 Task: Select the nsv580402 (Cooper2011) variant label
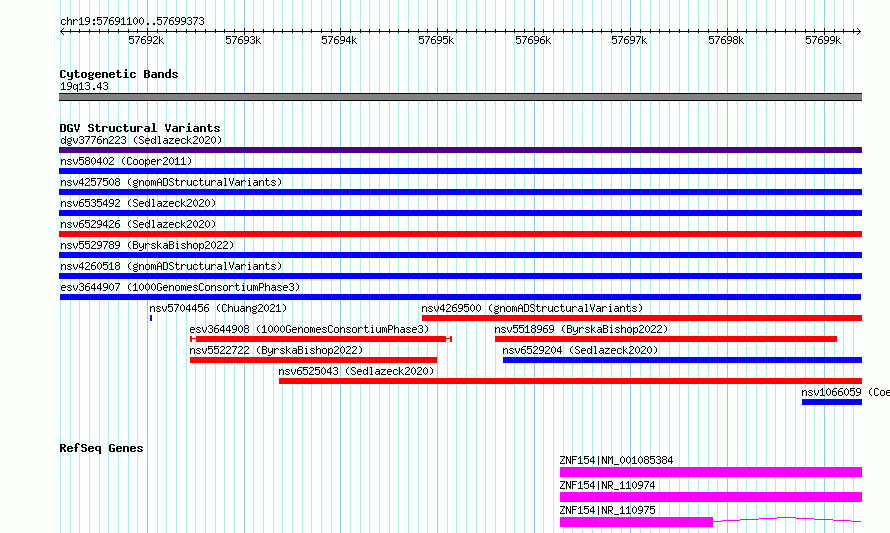pyautogui.click(x=126, y=161)
